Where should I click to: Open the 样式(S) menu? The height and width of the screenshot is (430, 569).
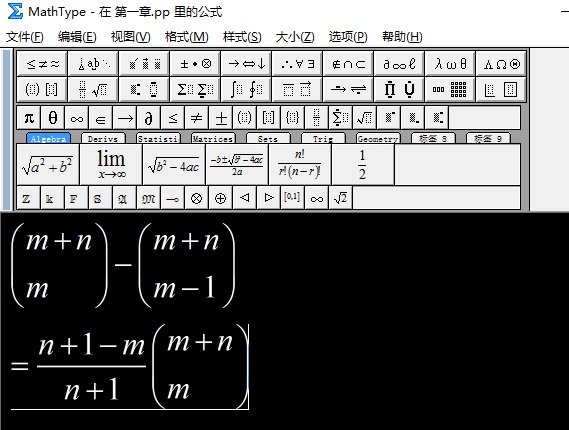(242, 37)
